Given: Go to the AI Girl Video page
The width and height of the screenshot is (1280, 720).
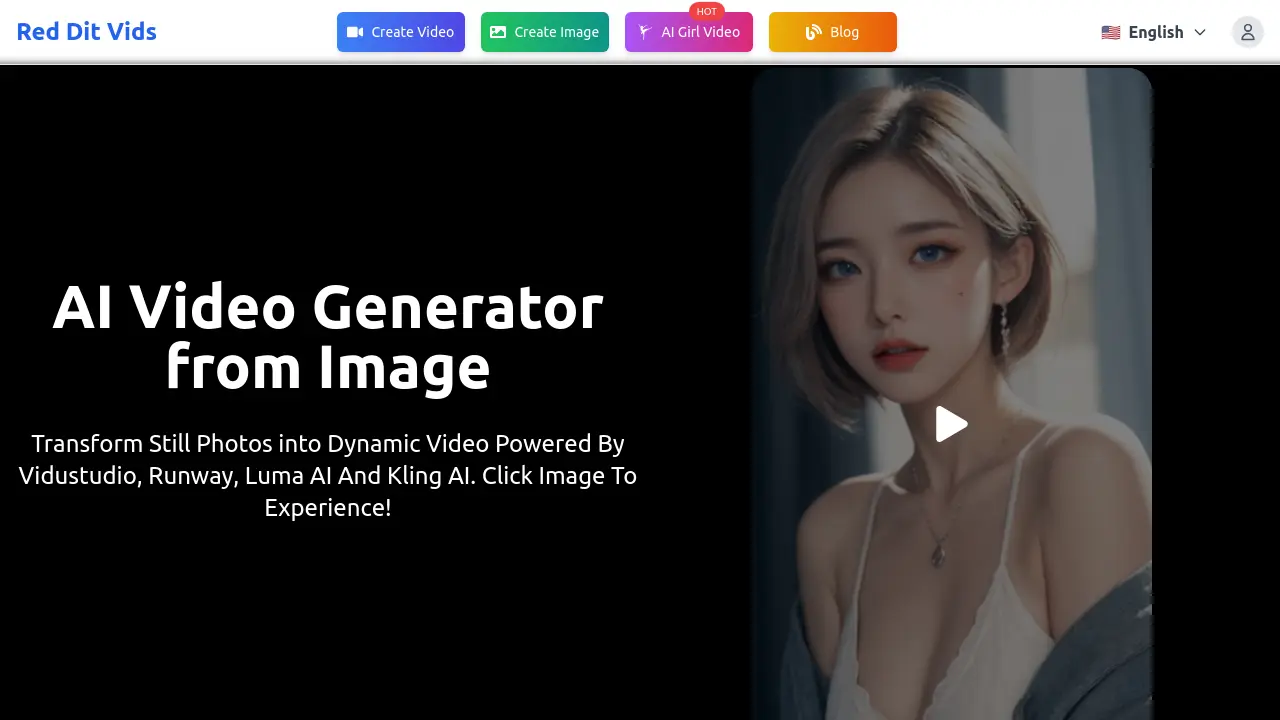Looking at the screenshot, I should (700, 32).
